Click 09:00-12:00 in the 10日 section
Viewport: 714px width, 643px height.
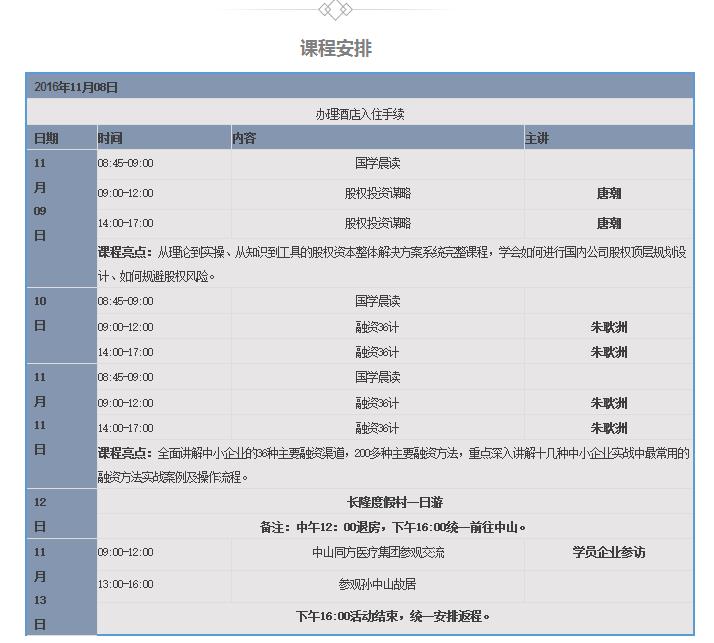pos(126,327)
